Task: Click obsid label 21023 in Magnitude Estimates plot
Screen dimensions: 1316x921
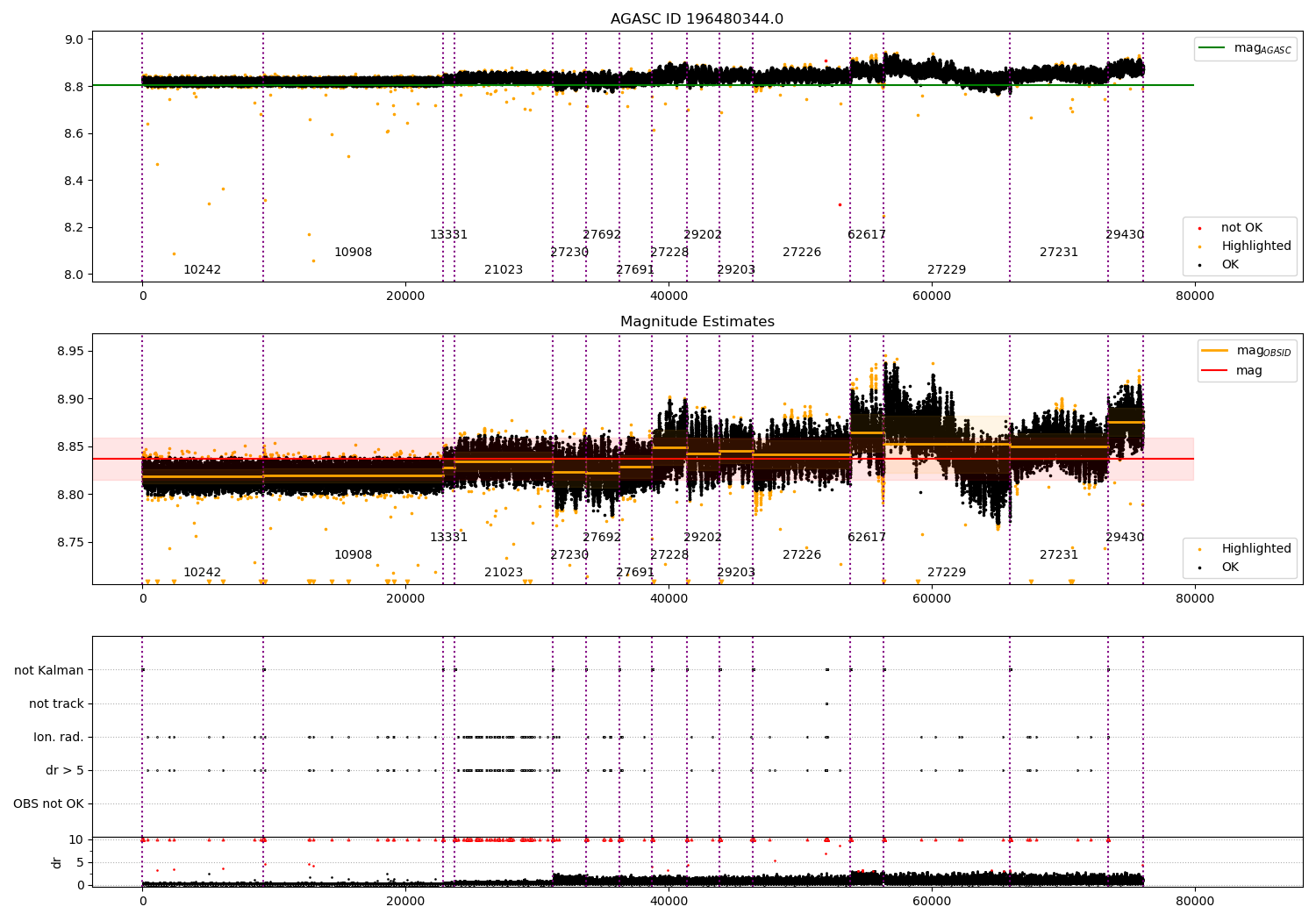Action: click(x=504, y=573)
